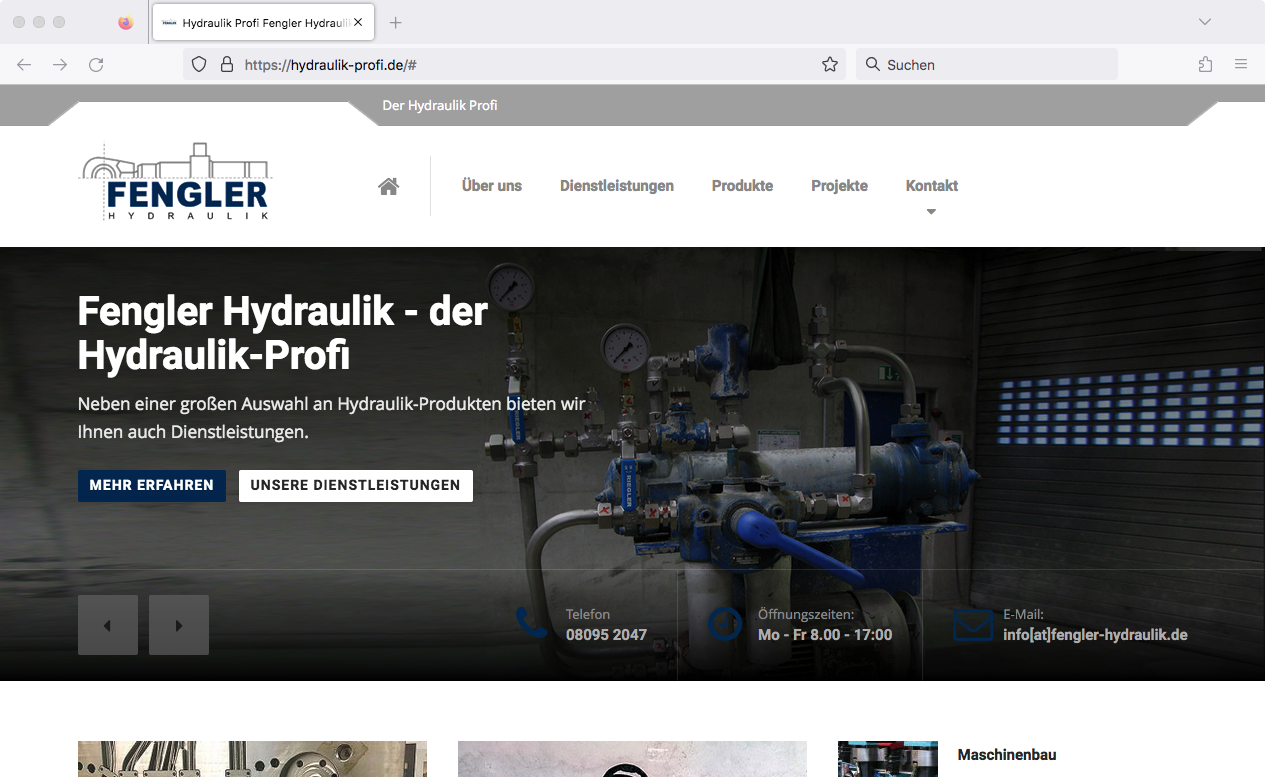The height and width of the screenshot is (777, 1265).
Task: Open the Kontakt menu item
Action: point(932,186)
